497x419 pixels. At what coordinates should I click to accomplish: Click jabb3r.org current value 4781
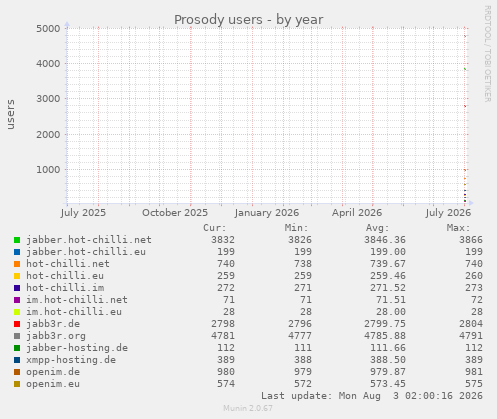coord(223,336)
